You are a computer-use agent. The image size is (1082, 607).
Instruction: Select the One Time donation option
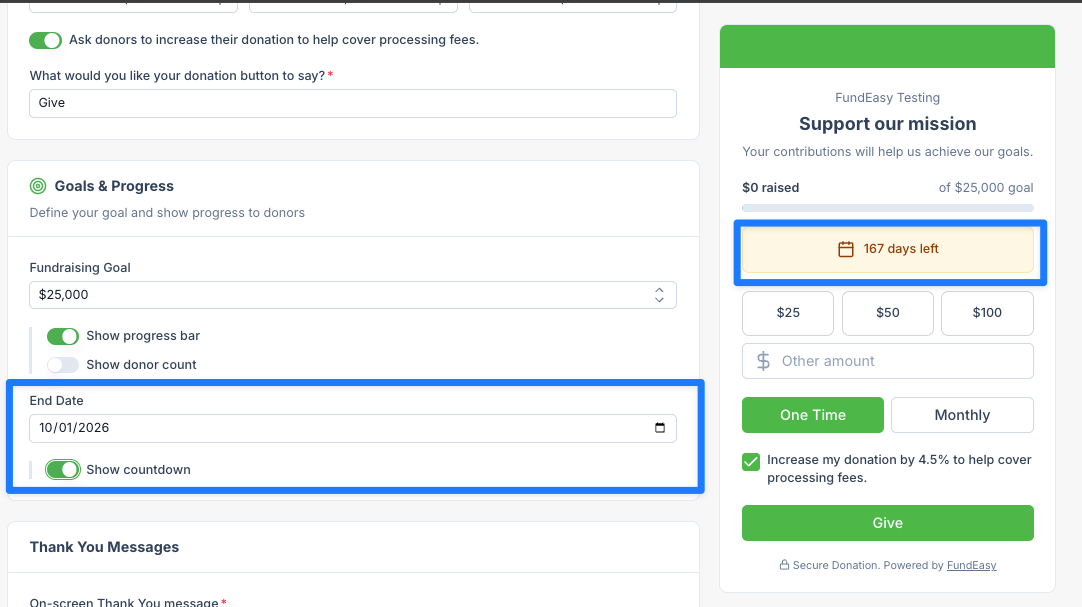(812, 415)
